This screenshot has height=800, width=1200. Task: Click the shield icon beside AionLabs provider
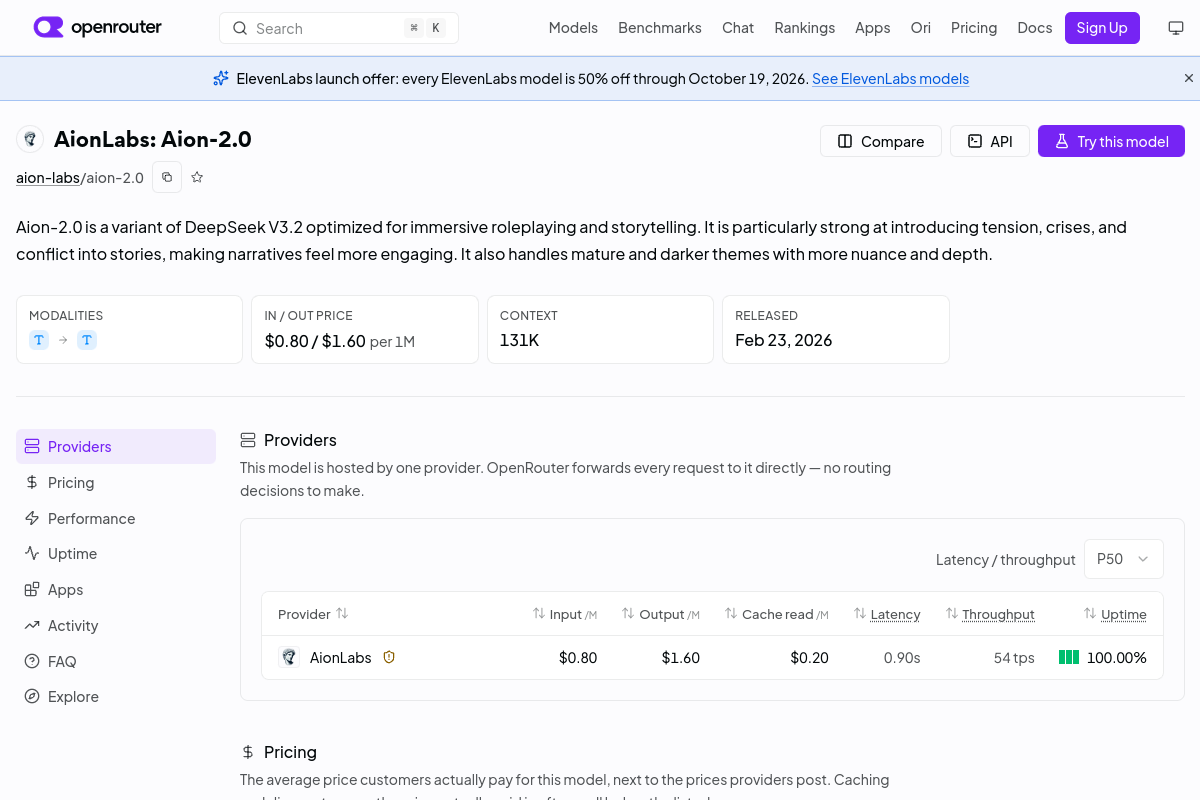(389, 657)
